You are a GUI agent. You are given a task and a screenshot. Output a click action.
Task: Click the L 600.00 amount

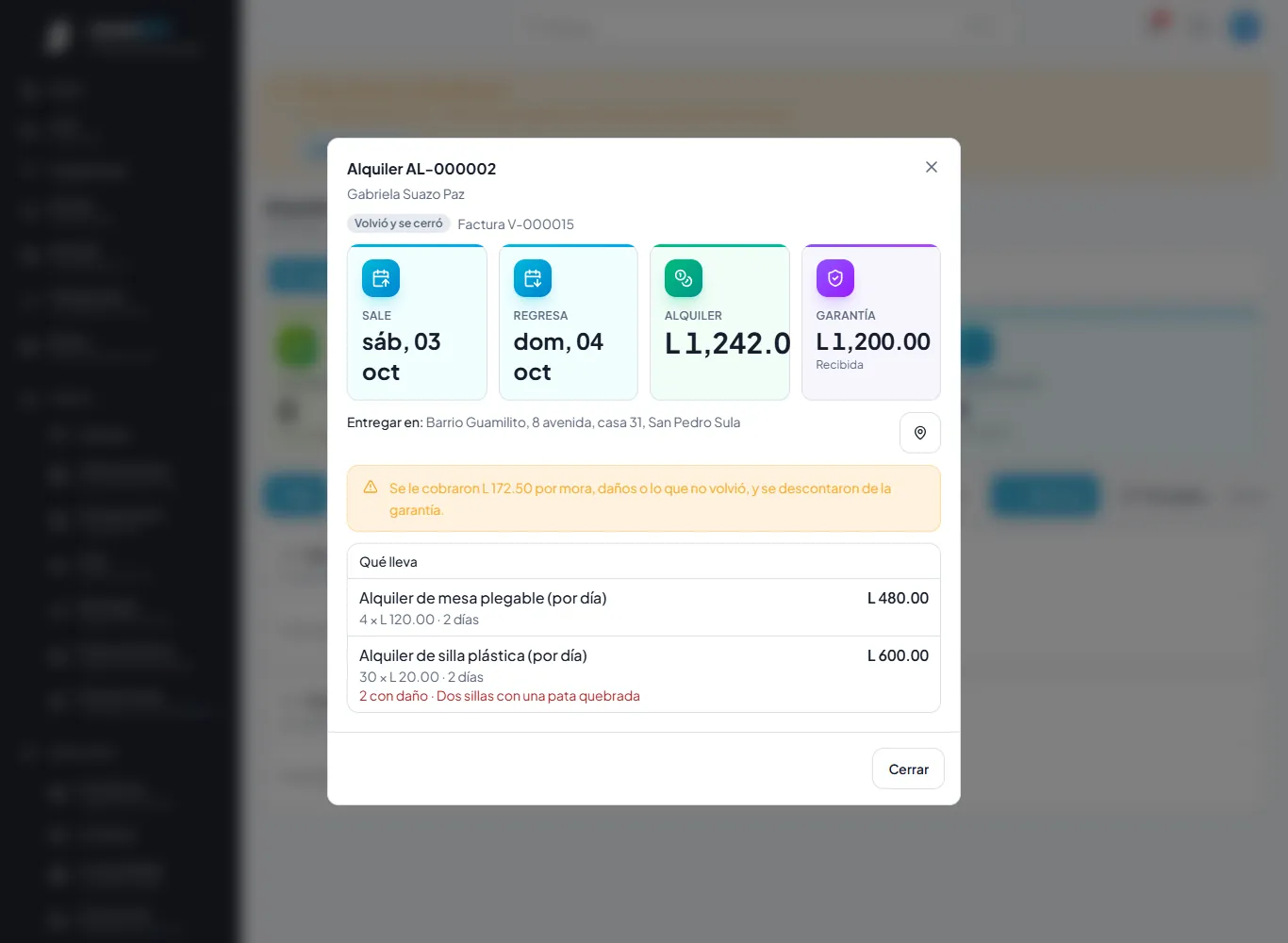(898, 655)
